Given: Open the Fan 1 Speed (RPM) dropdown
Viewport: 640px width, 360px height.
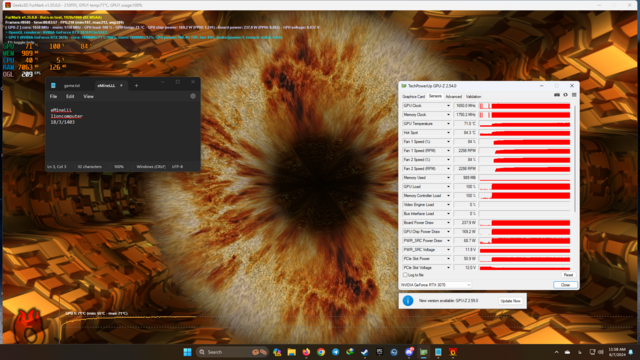Looking at the screenshot, I should [448, 151].
